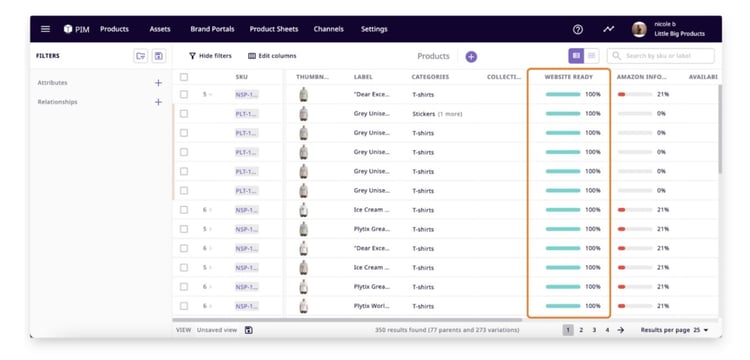This screenshot has height=360, width=750.
Task: Click the AMAZON INFO... column header
Action: pos(641,77)
